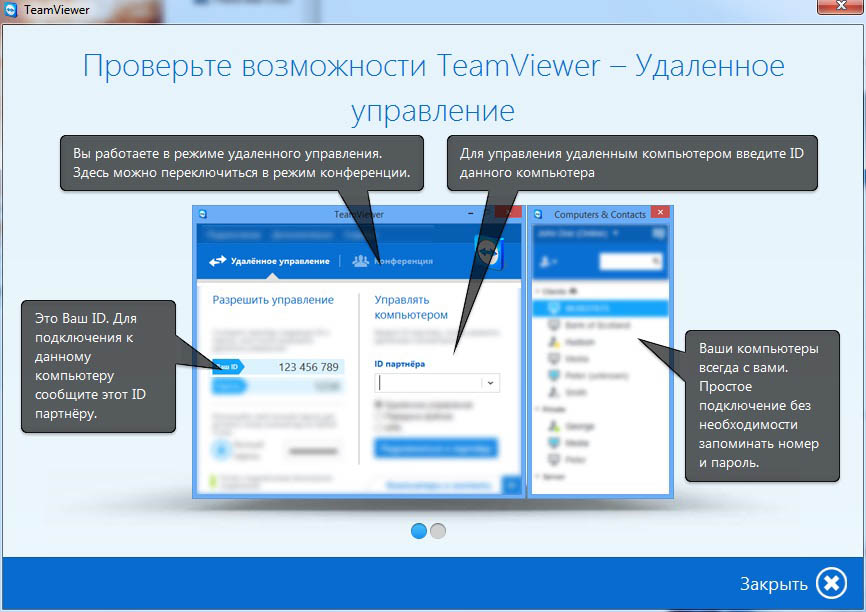The height and width of the screenshot is (612, 866).
Task: Click the TeamViewer logo in the title bar
Action: (x=11, y=10)
